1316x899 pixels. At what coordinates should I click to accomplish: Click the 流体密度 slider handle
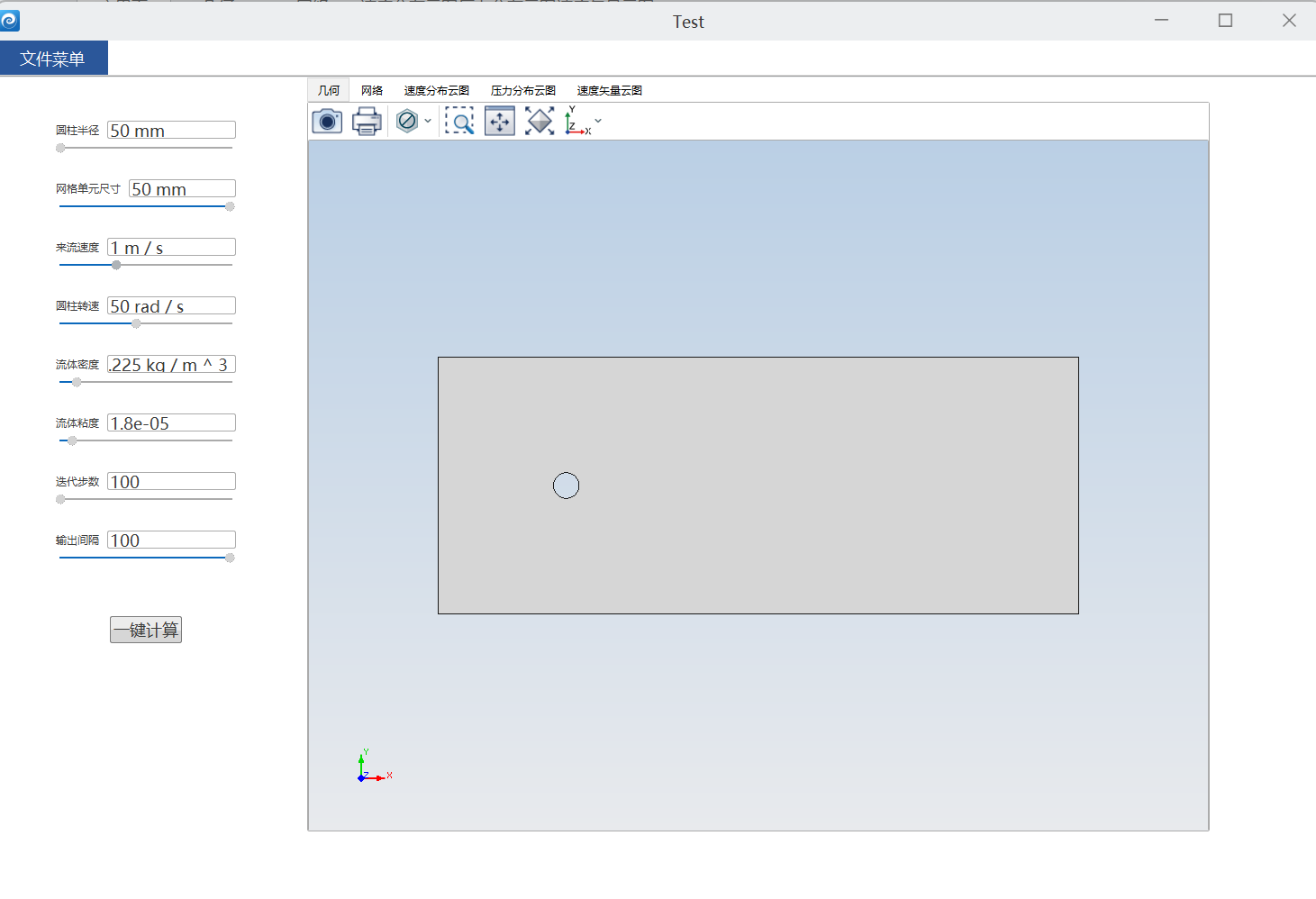coord(77,382)
